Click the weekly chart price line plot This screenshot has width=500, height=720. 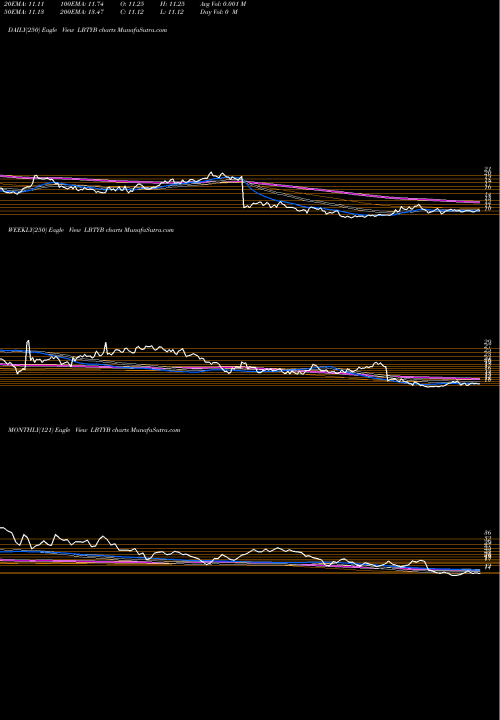click(x=240, y=364)
